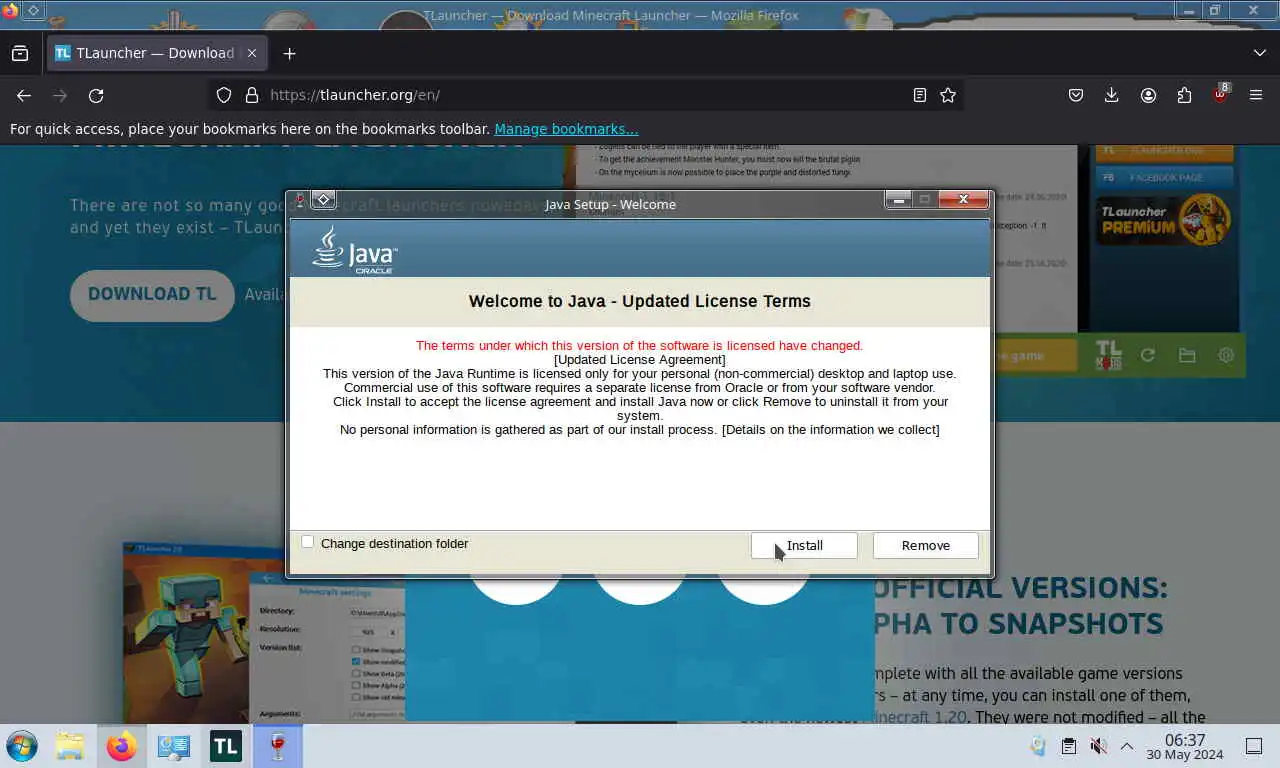
Task: Click the launcher refresh icon on webpage
Action: pos(1148,355)
